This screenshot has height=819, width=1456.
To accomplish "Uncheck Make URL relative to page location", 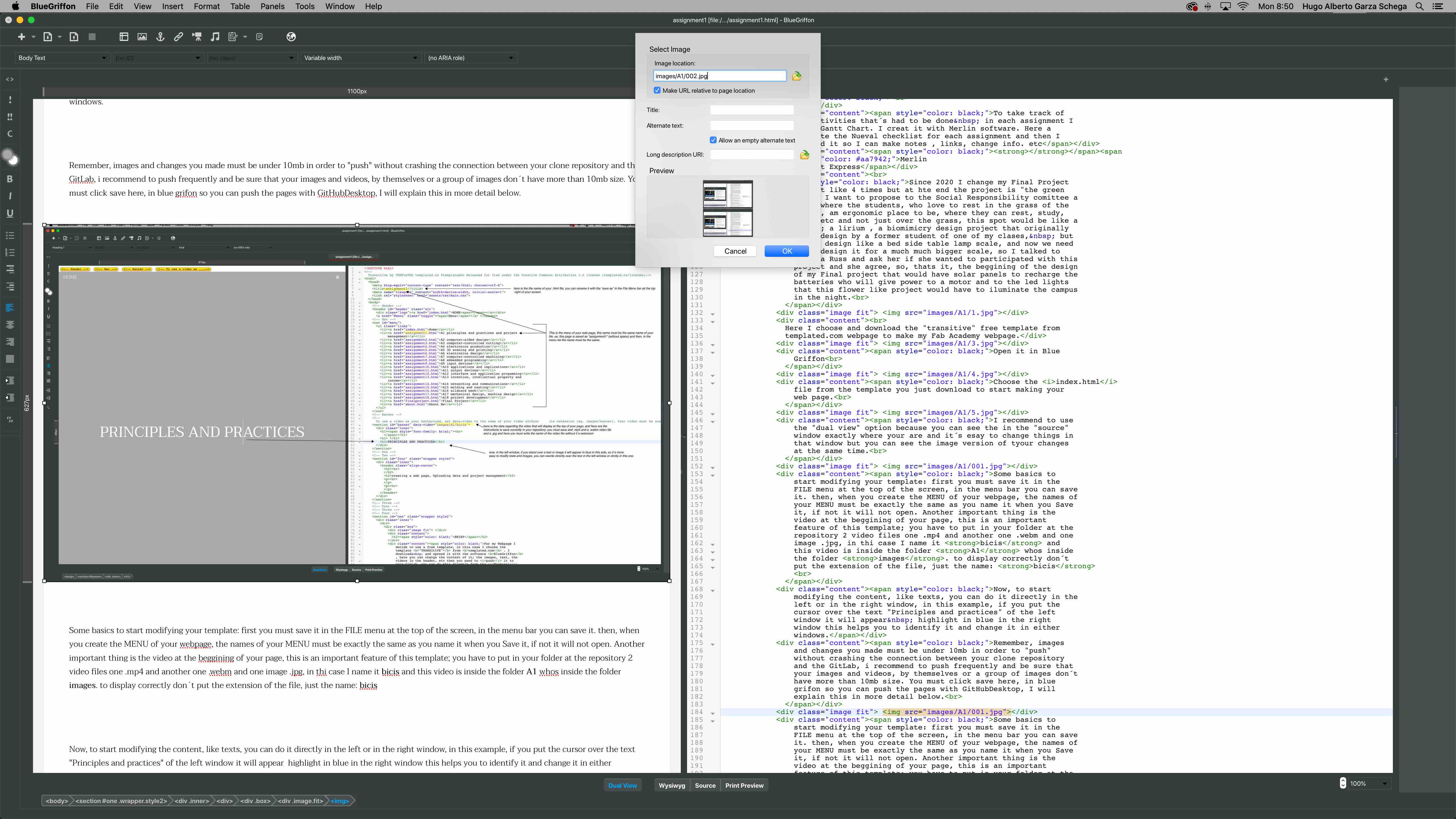I will pos(657,90).
